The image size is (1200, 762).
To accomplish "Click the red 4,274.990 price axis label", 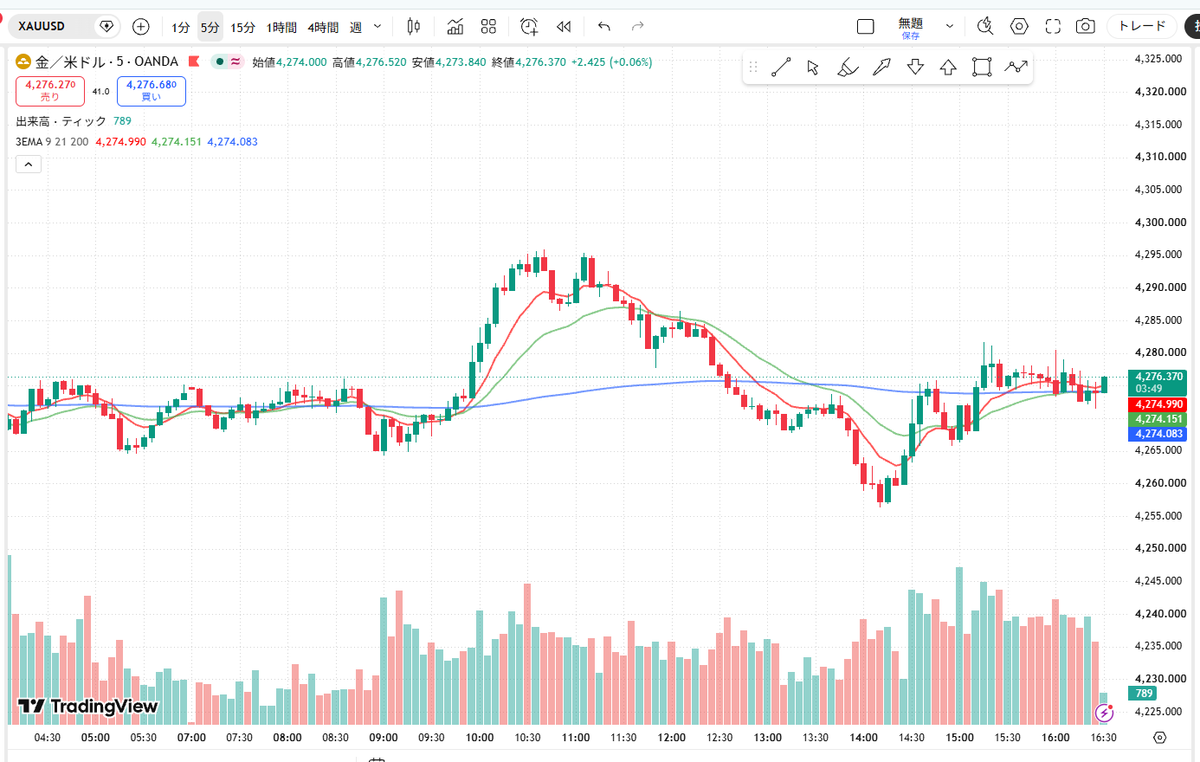I will tap(1158, 404).
